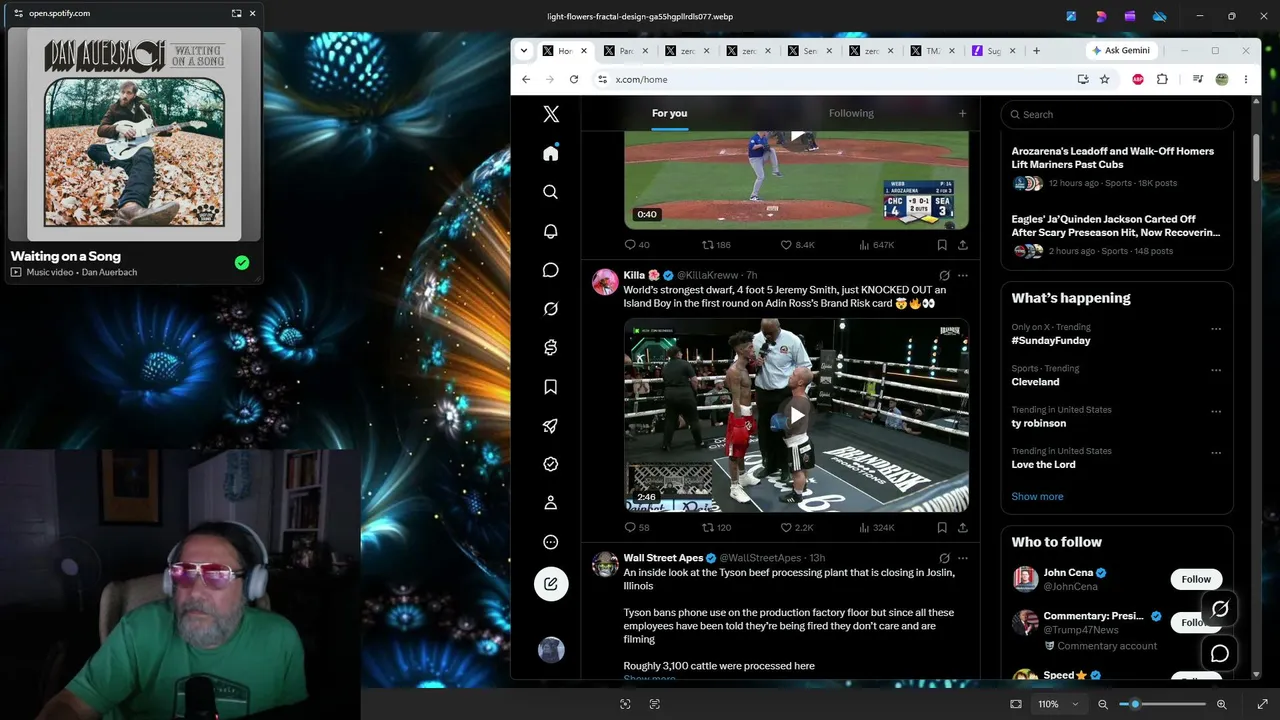
Task: Open the floating Grok button over the Follow list
Action: (x=1220, y=609)
